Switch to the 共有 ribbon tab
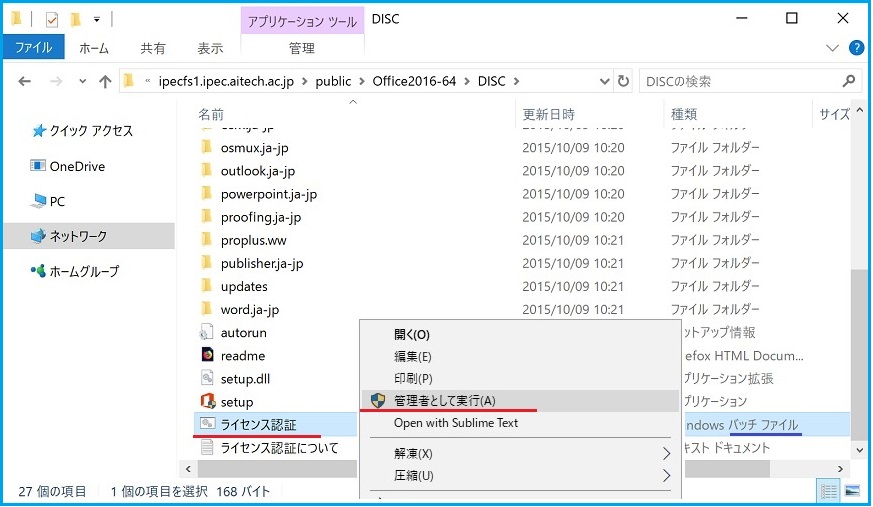This screenshot has width=873, height=507. (x=153, y=48)
